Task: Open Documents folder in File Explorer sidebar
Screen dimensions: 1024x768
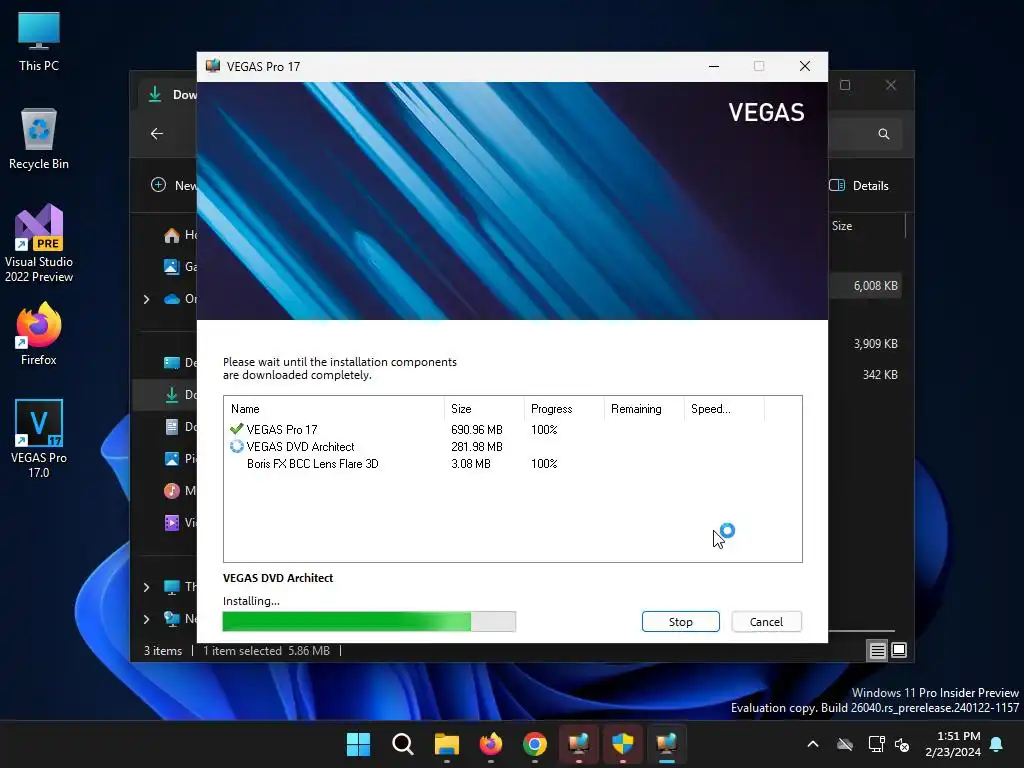Action: point(180,426)
